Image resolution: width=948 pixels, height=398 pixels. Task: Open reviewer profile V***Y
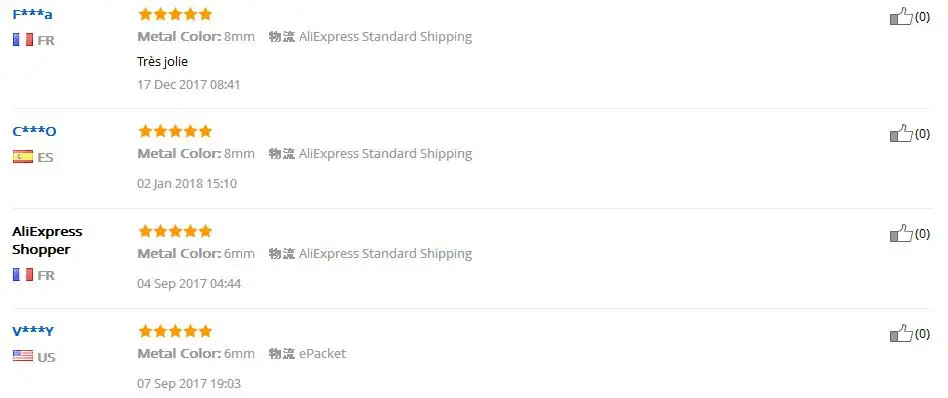(x=33, y=331)
